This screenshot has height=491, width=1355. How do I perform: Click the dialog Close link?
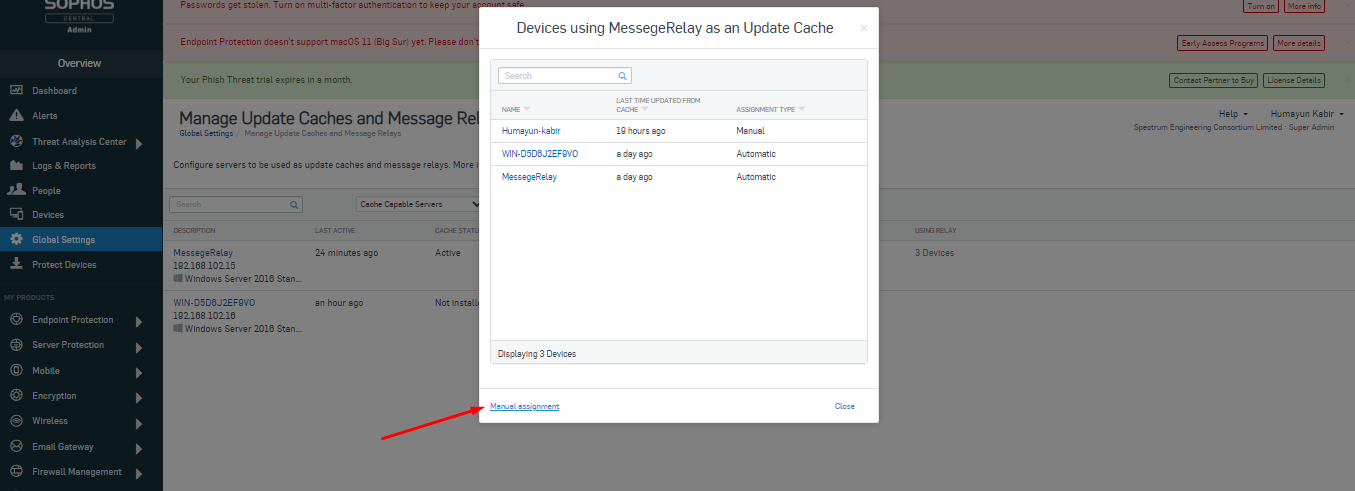[845, 406]
